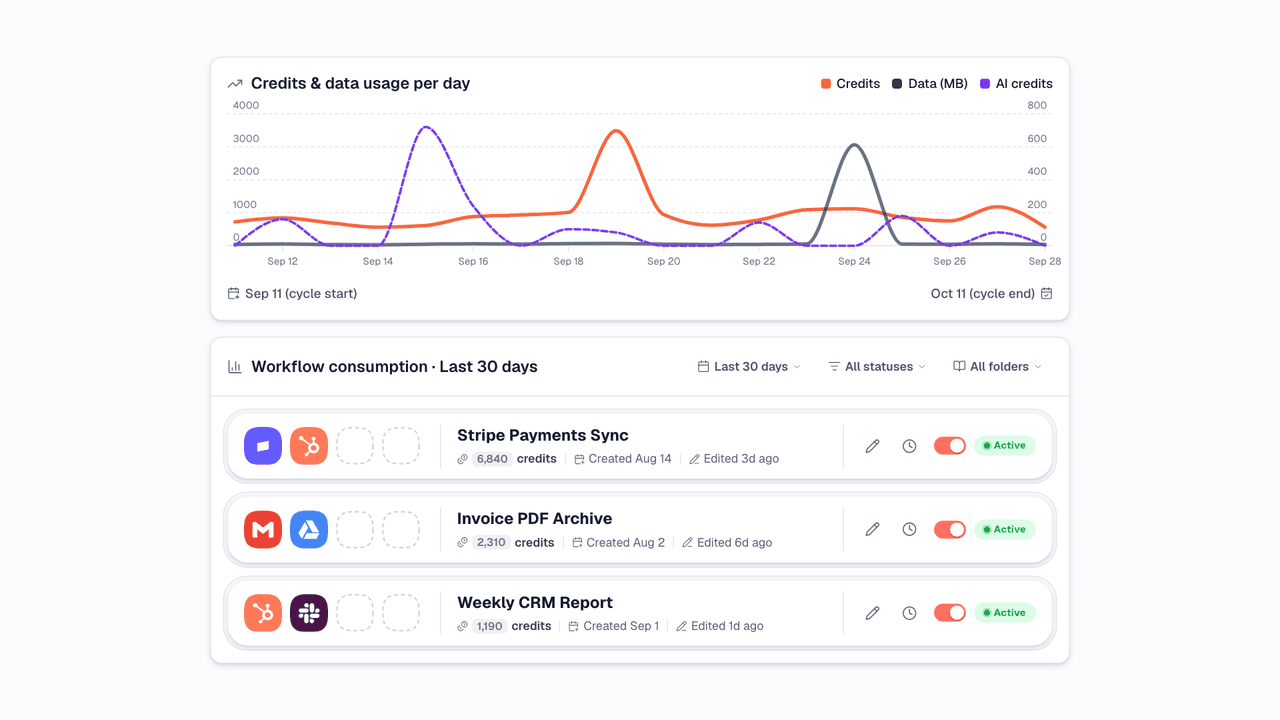Open the Invoice PDF Archive workflow title

tap(535, 518)
